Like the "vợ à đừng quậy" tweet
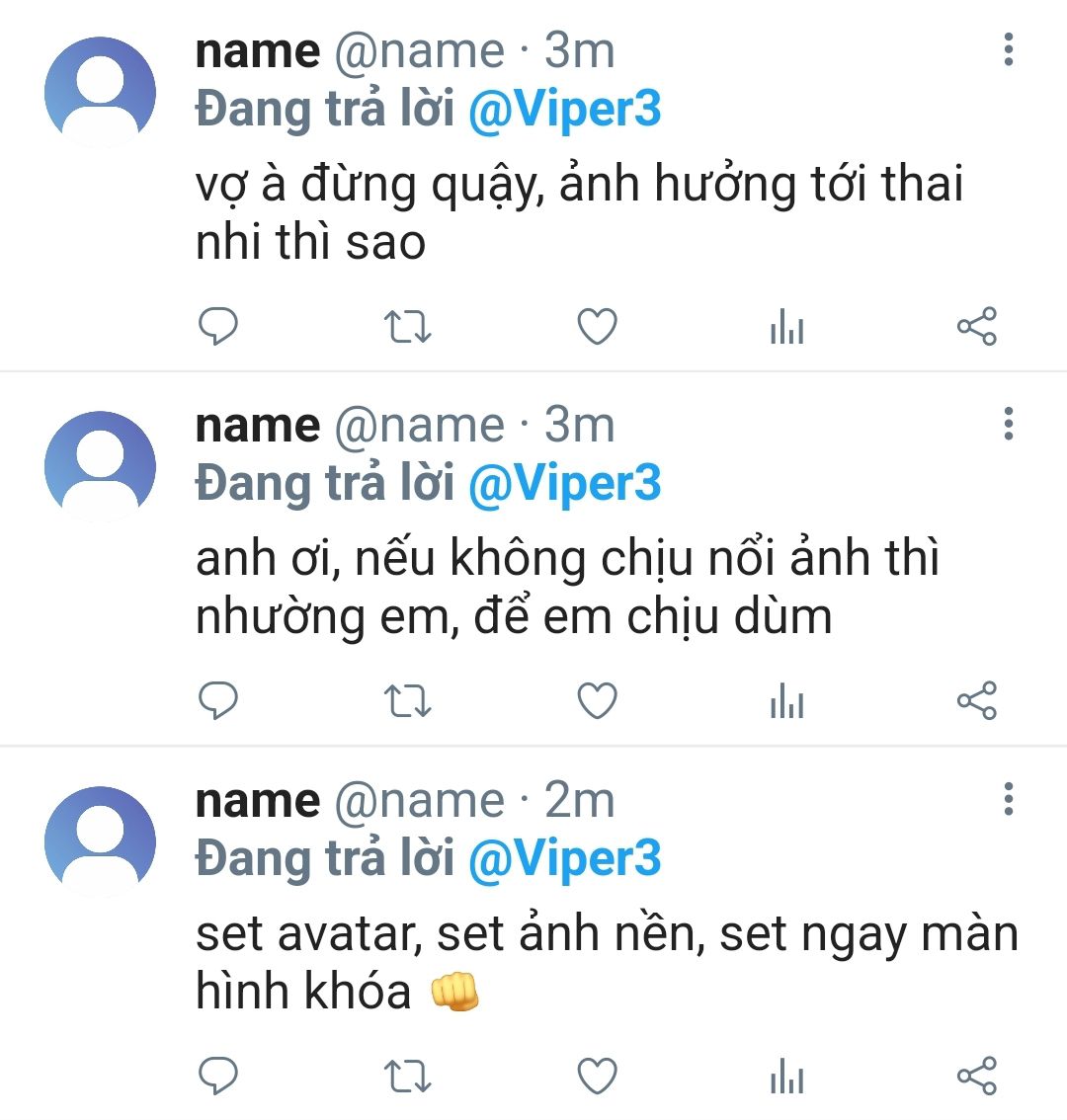Screen dimensions: 1067x1120 [597, 326]
